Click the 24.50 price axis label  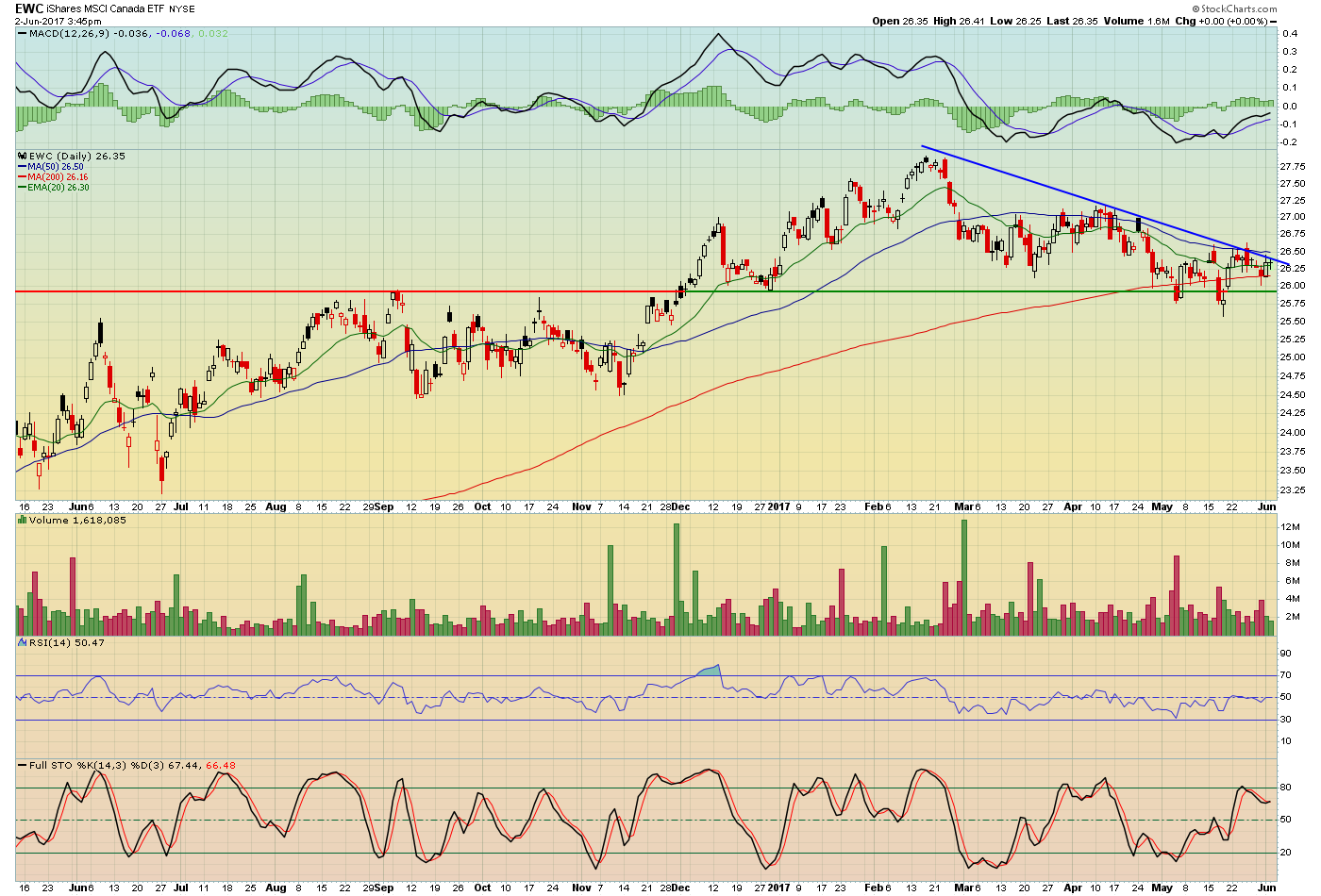(1292, 394)
